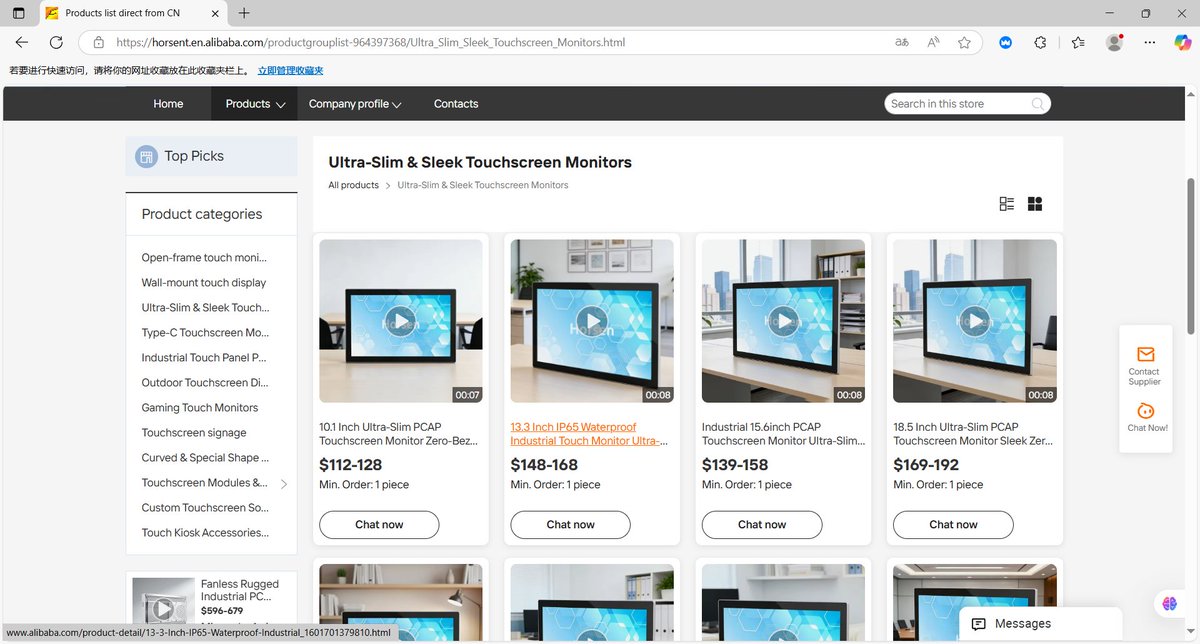Click the translate page icon
This screenshot has height=644, width=1200.
tap(902, 43)
